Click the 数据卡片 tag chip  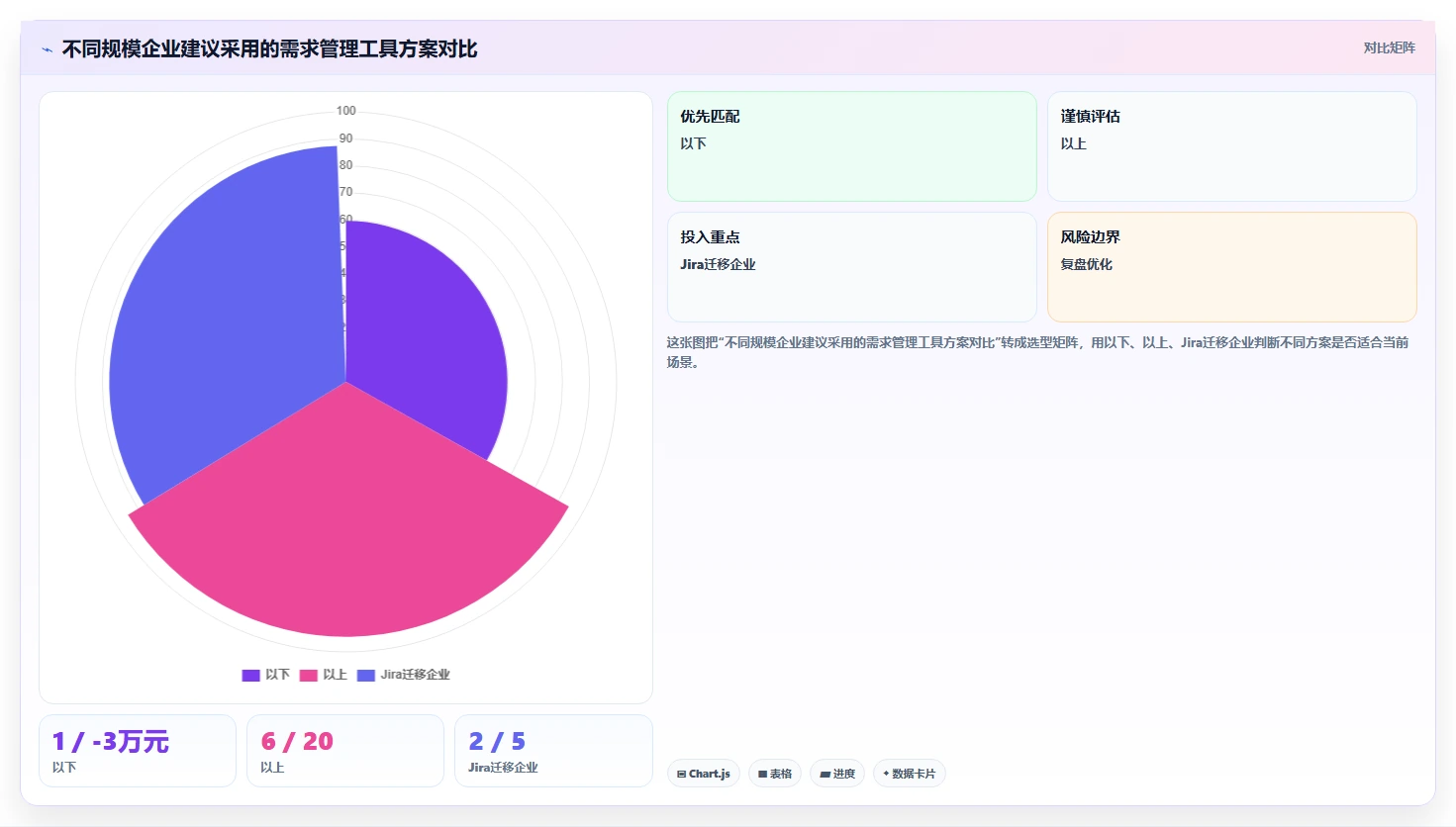[910, 774]
